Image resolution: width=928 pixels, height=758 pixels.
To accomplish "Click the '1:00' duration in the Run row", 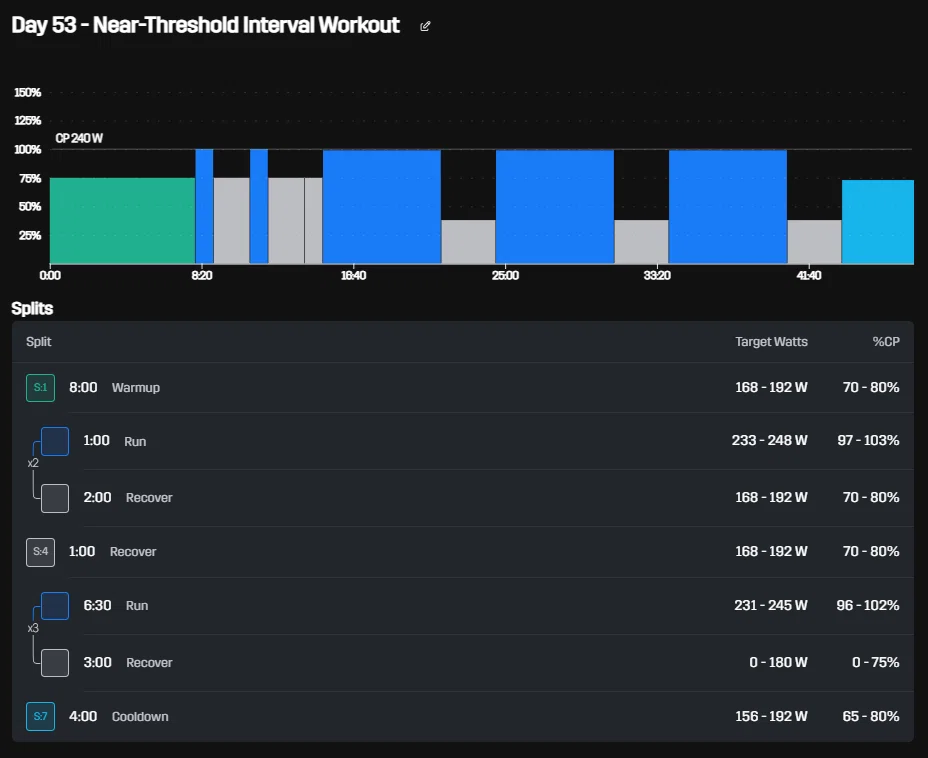I will [96, 441].
